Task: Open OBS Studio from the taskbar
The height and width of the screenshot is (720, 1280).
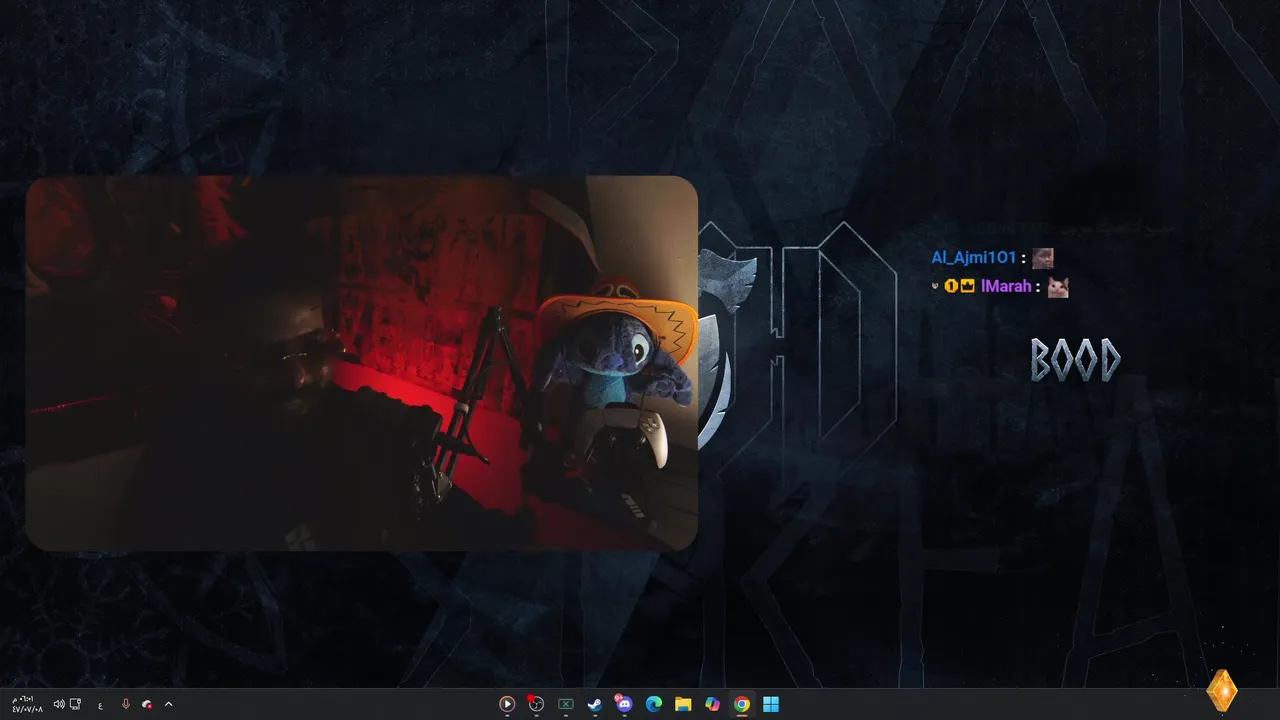Action: pos(536,704)
